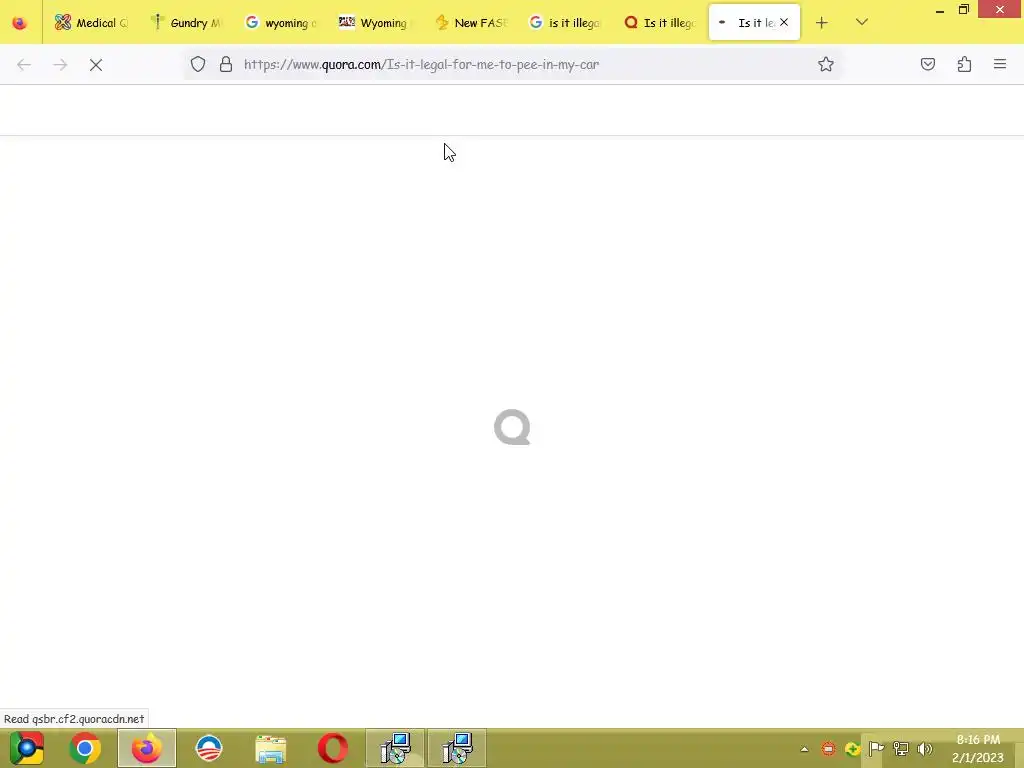Restore down the Firefox window
Screen dimensions: 1024x768
tap(964, 10)
